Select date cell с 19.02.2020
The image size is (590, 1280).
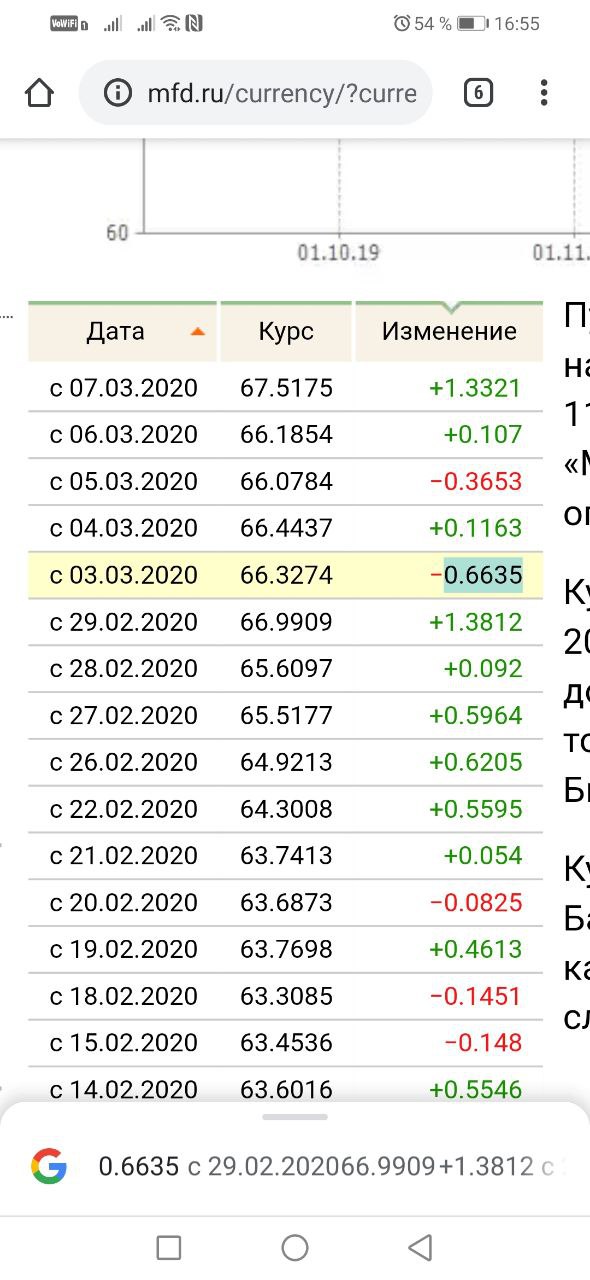[124, 949]
